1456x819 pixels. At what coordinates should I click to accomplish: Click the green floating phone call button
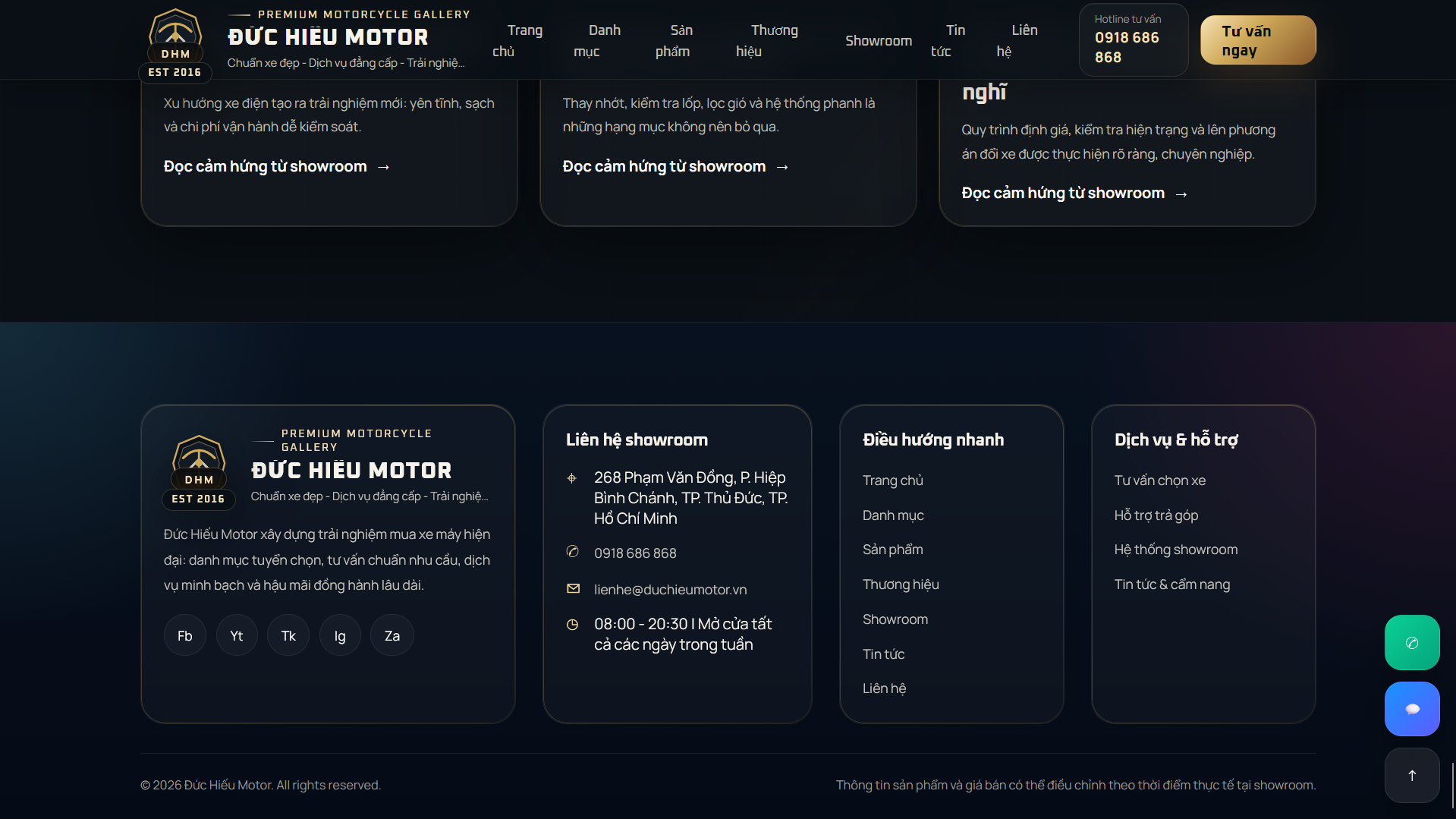click(x=1411, y=643)
